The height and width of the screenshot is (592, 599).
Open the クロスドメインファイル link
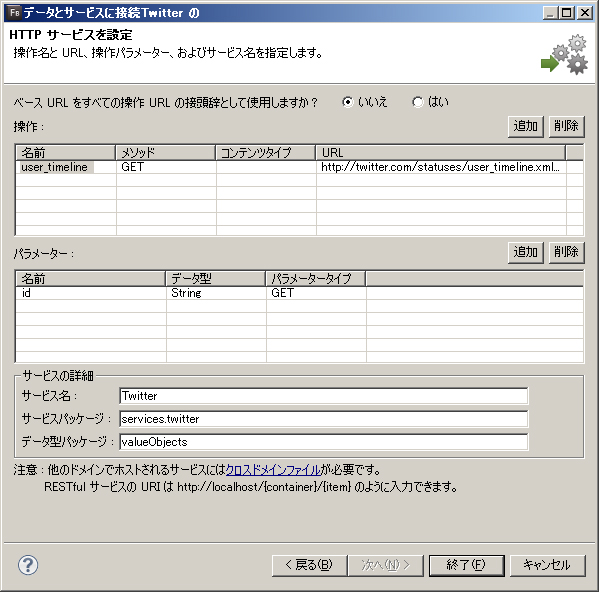tap(273, 469)
